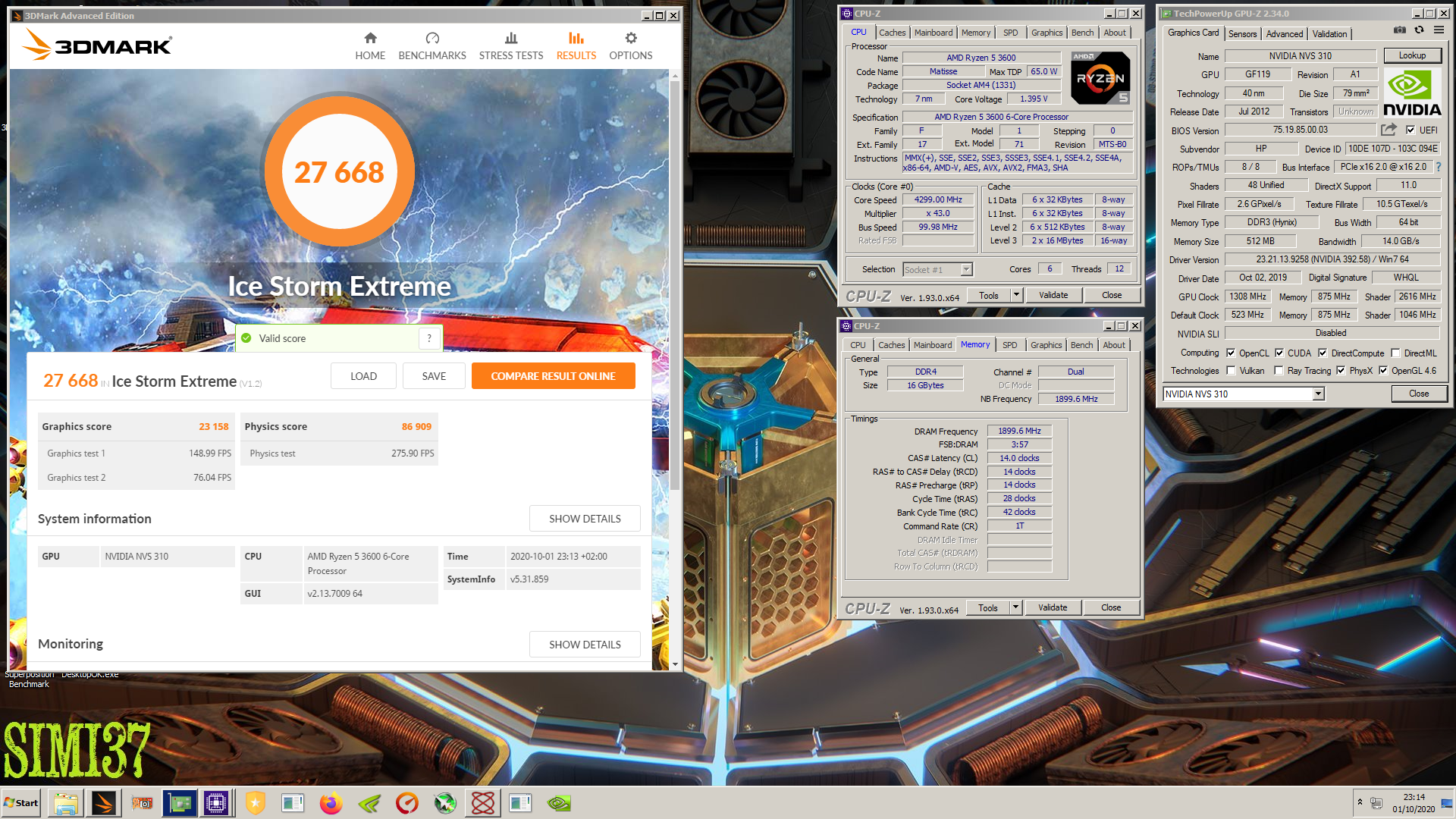Toggle the OpenGL 4.6 checkbox
1456x819 pixels.
coord(1383,371)
